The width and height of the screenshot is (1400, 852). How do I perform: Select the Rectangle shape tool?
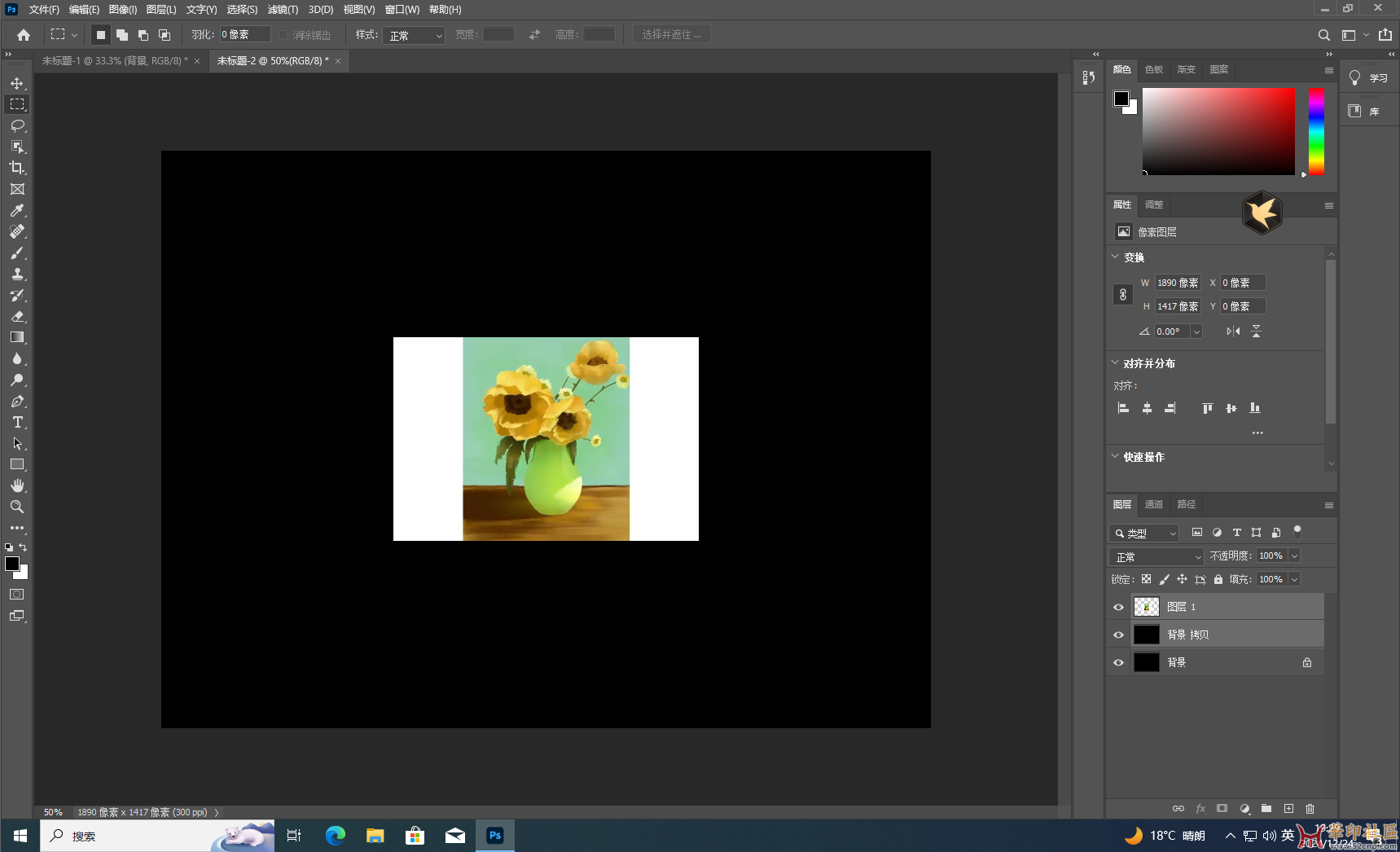(x=17, y=464)
